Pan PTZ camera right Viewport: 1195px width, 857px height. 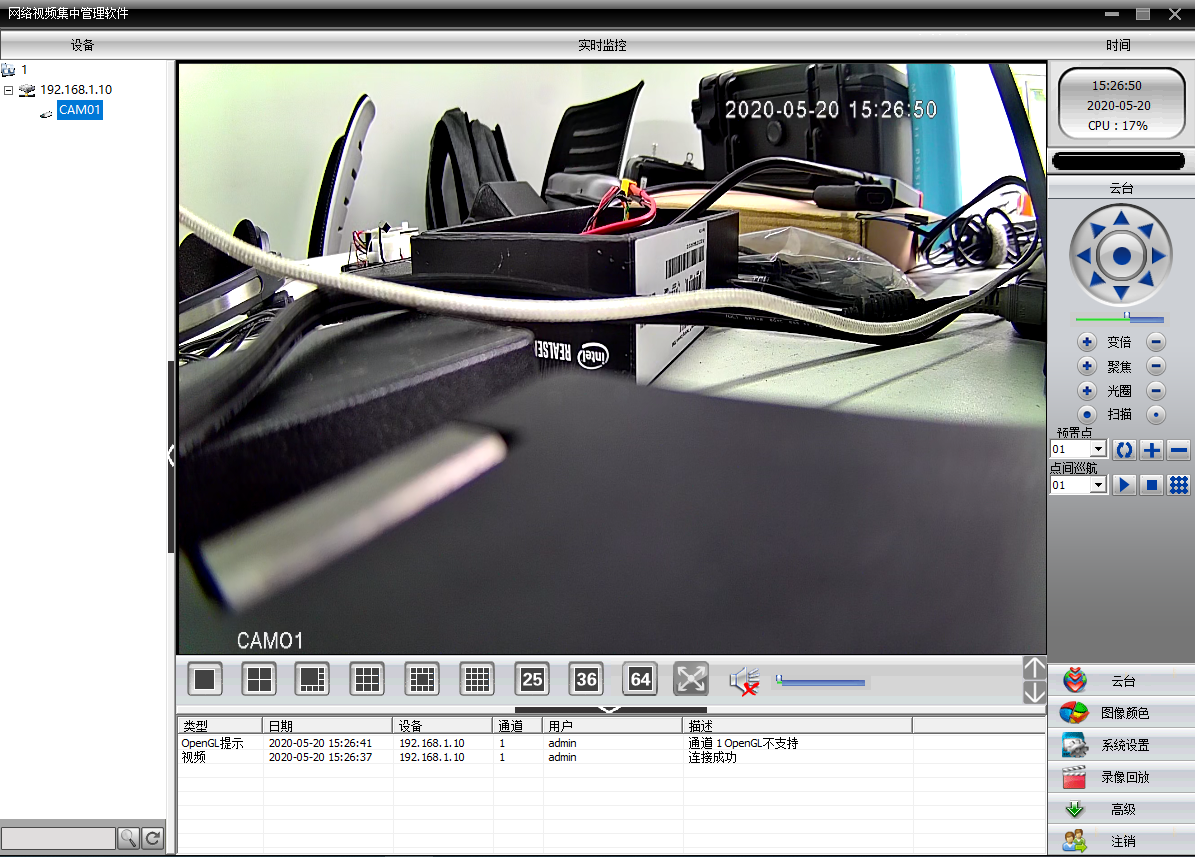point(1158,256)
